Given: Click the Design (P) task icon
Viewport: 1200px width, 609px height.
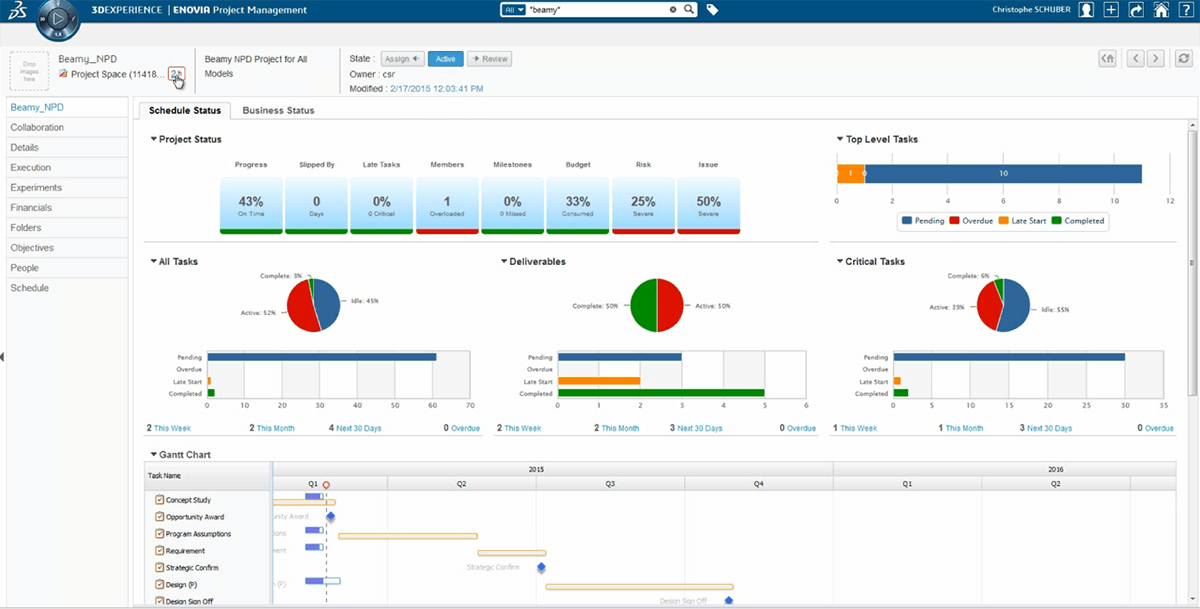Looking at the screenshot, I should pos(159,584).
